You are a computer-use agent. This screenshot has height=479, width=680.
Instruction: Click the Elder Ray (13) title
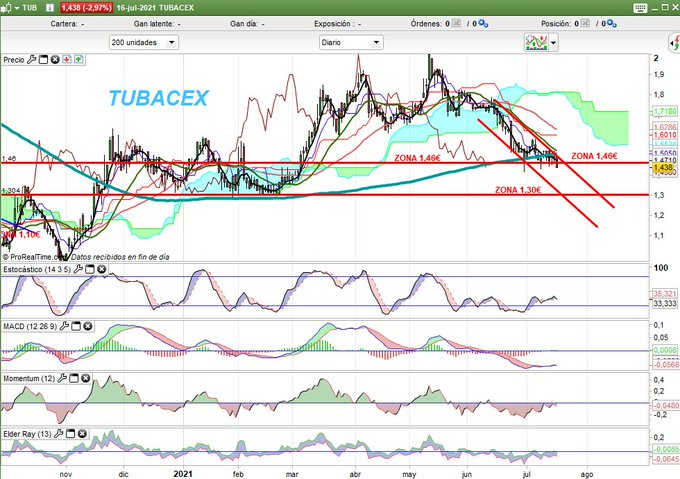tap(27, 433)
